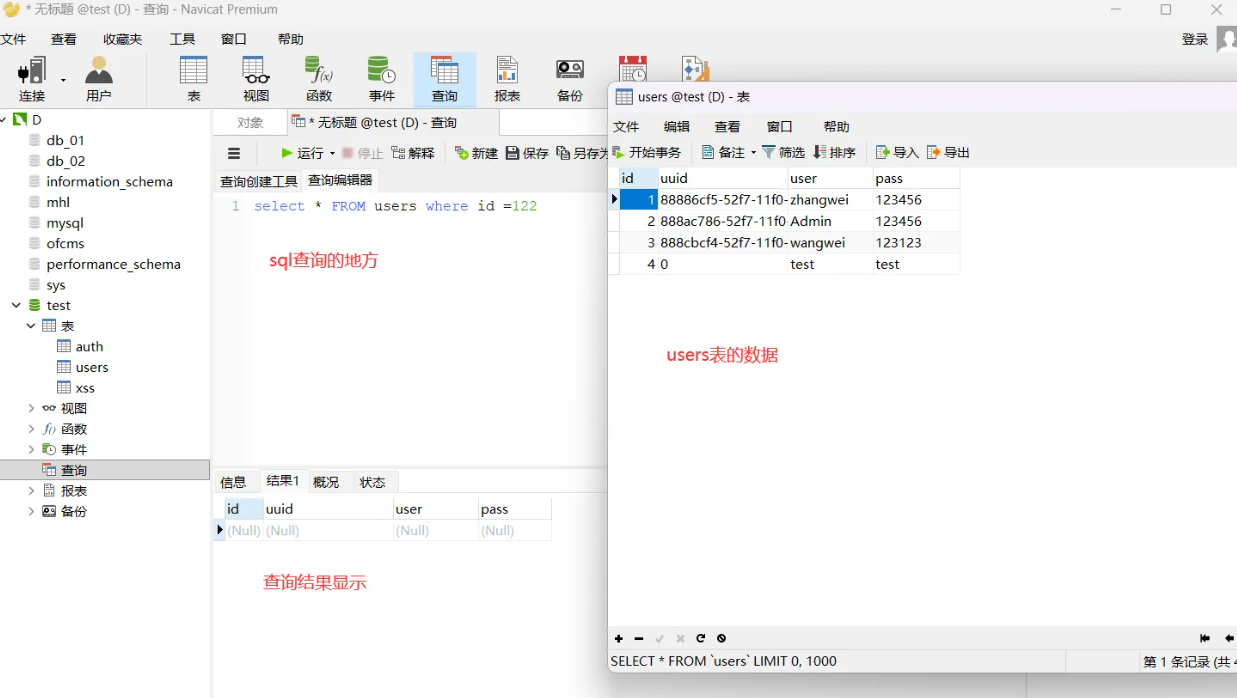Expand the 函数 node in the tree
The image size is (1237, 698).
point(31,429)
